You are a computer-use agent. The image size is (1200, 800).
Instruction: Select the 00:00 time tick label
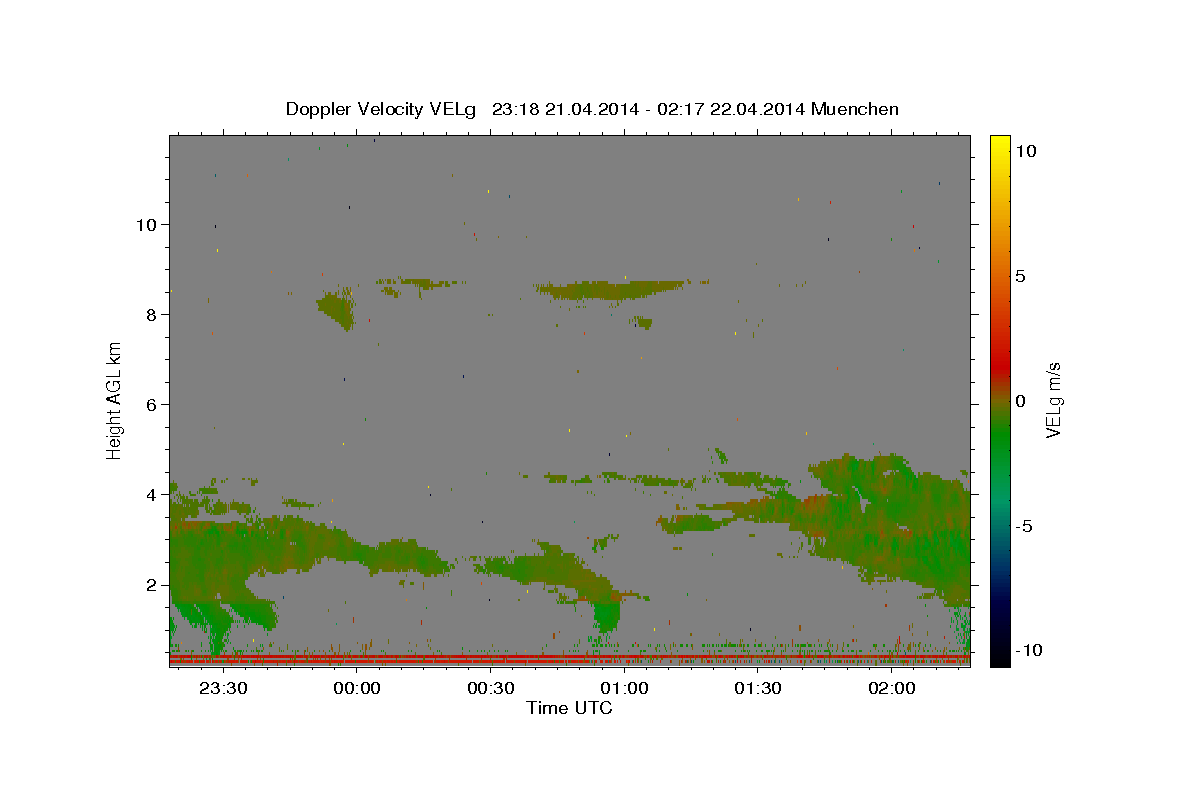[356, 688]
